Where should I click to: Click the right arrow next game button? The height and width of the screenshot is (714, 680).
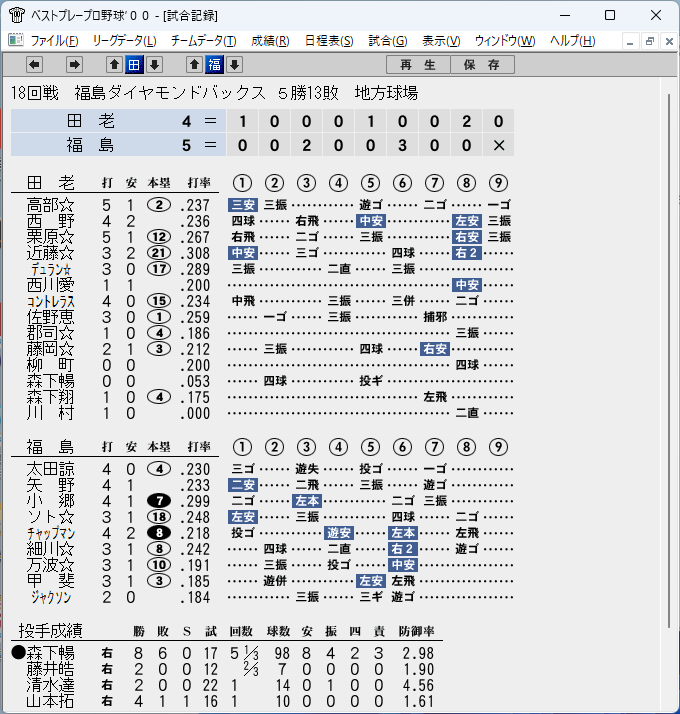pyautogui.click(x=74, y=65)
